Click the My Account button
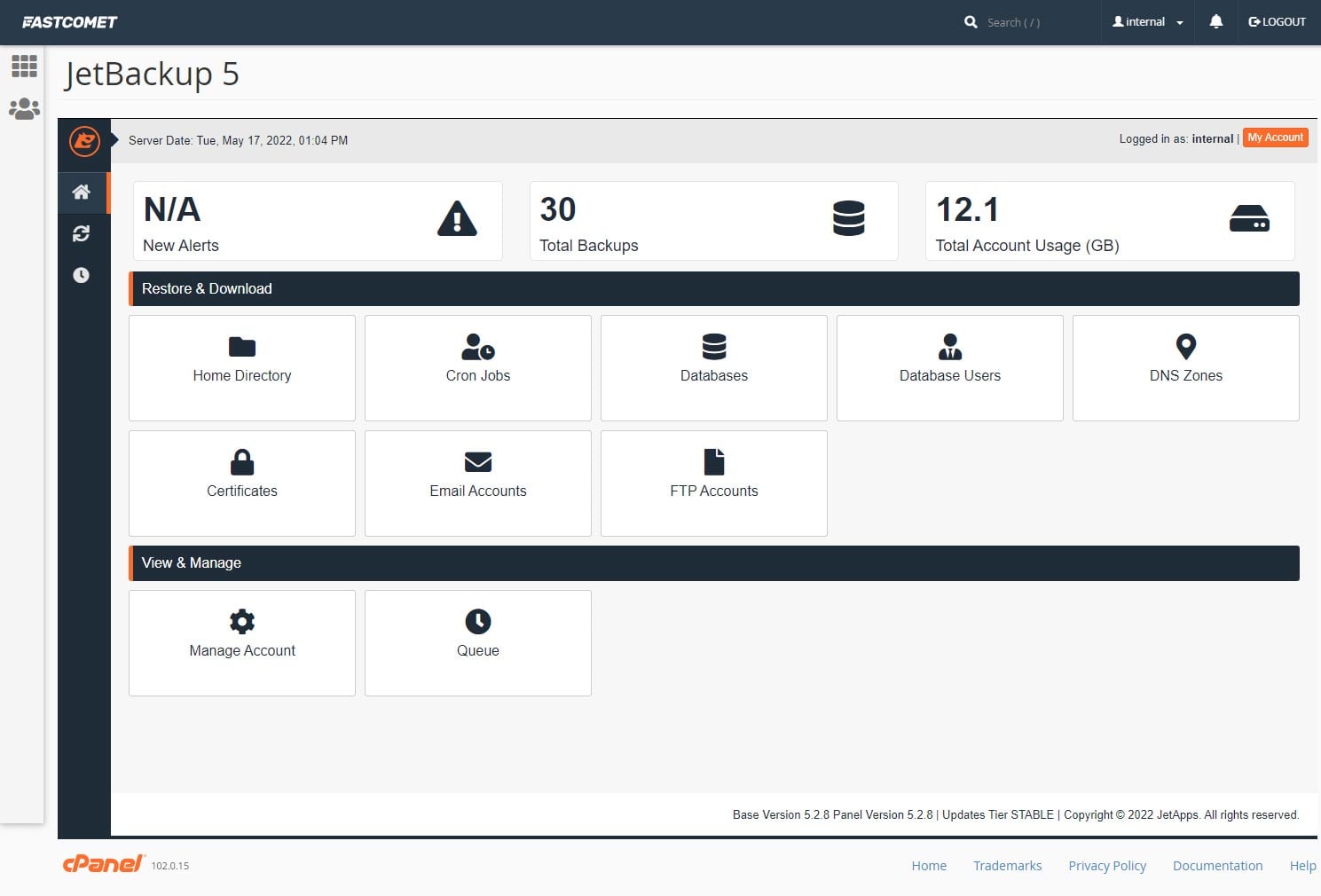Image resolution: width=1321 pixels, height=896 pixels. (x=1275, y=138)
